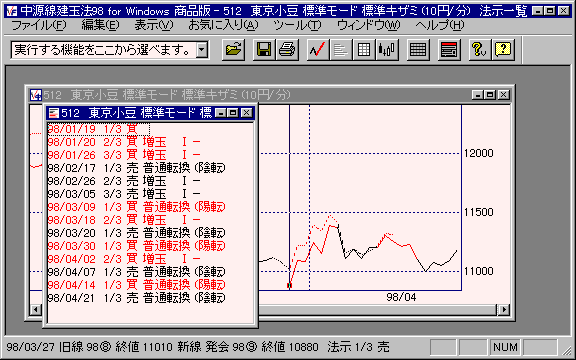Open the red striped signal list icon
Viewport: 576px width, 360px height.
[x=449, y=50]
